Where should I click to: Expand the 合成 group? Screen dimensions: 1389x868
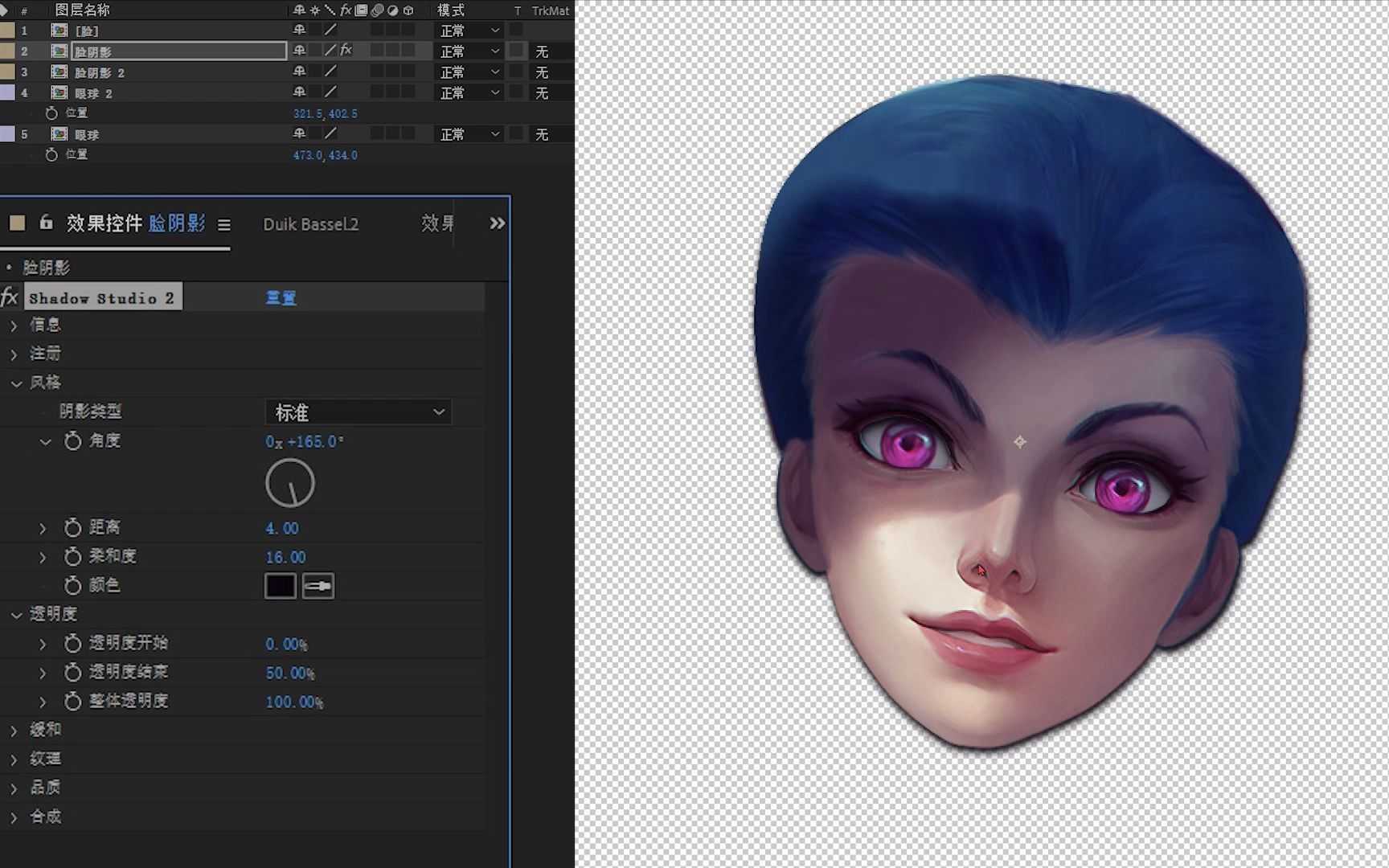pos(14,817)
